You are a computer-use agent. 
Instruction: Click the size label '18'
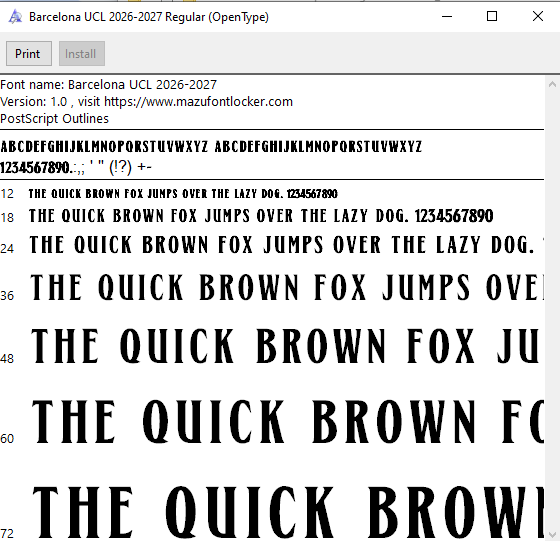point(7,217)
